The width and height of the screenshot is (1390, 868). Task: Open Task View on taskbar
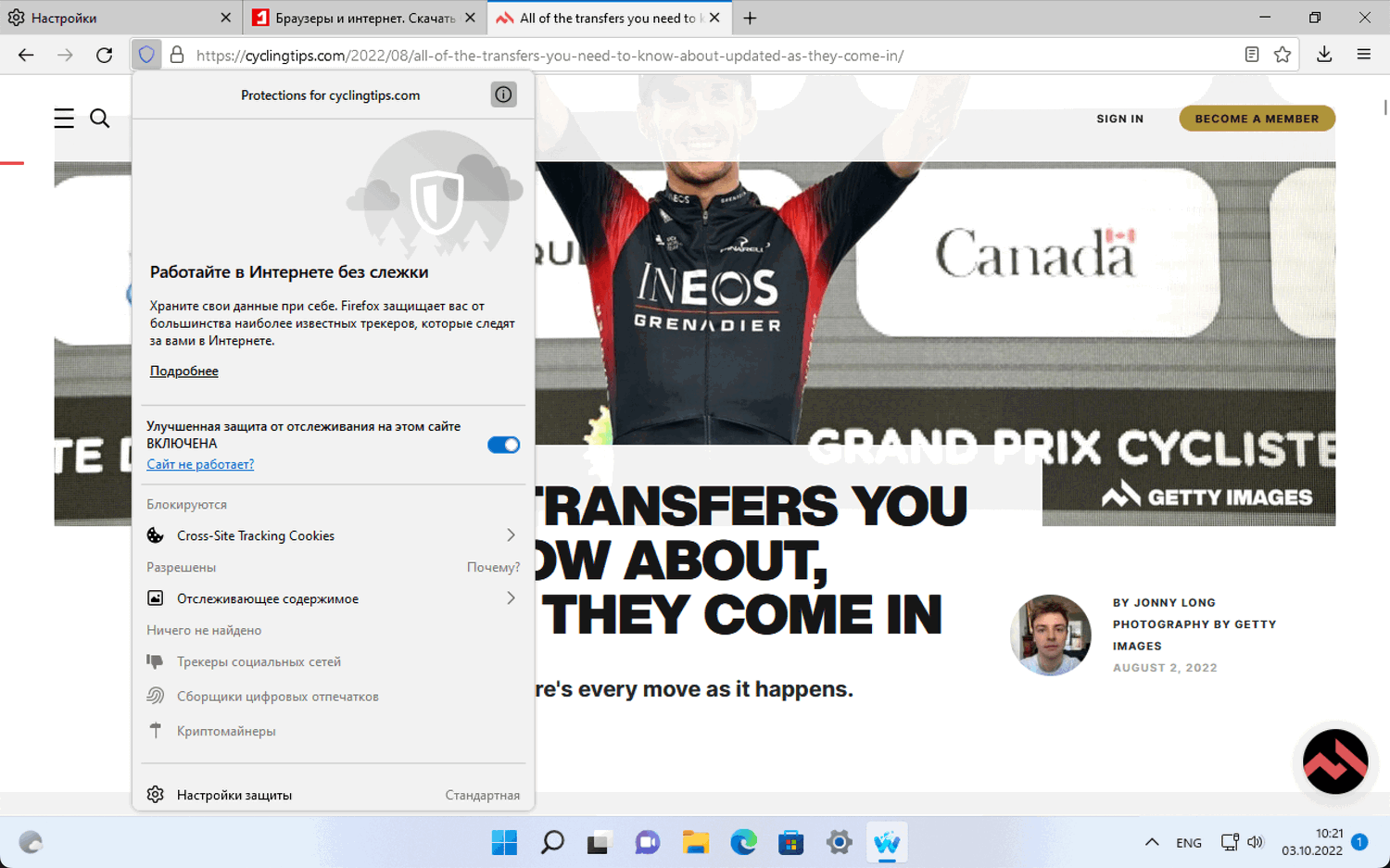(x=600, y=842)
